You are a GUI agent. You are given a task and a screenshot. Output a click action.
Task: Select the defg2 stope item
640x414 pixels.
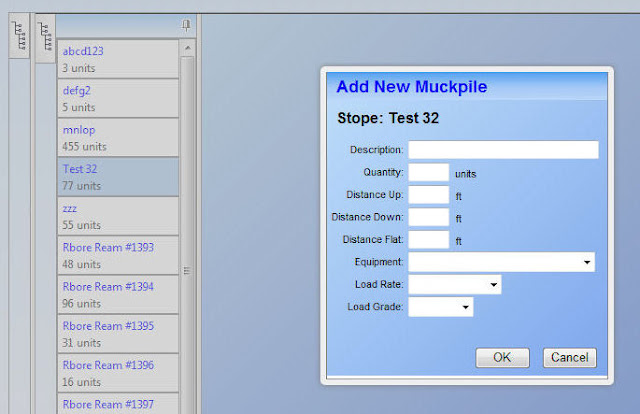coord(118,98)
